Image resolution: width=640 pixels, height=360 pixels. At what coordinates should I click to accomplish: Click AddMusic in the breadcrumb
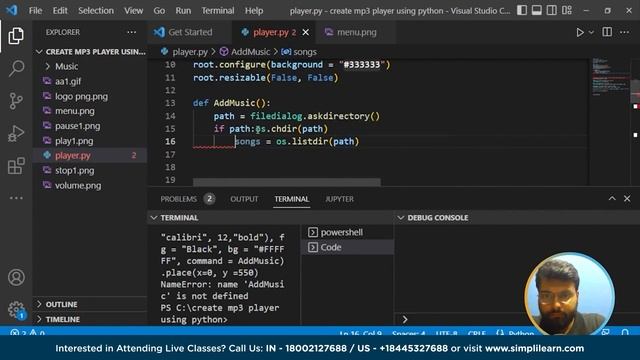250,52
